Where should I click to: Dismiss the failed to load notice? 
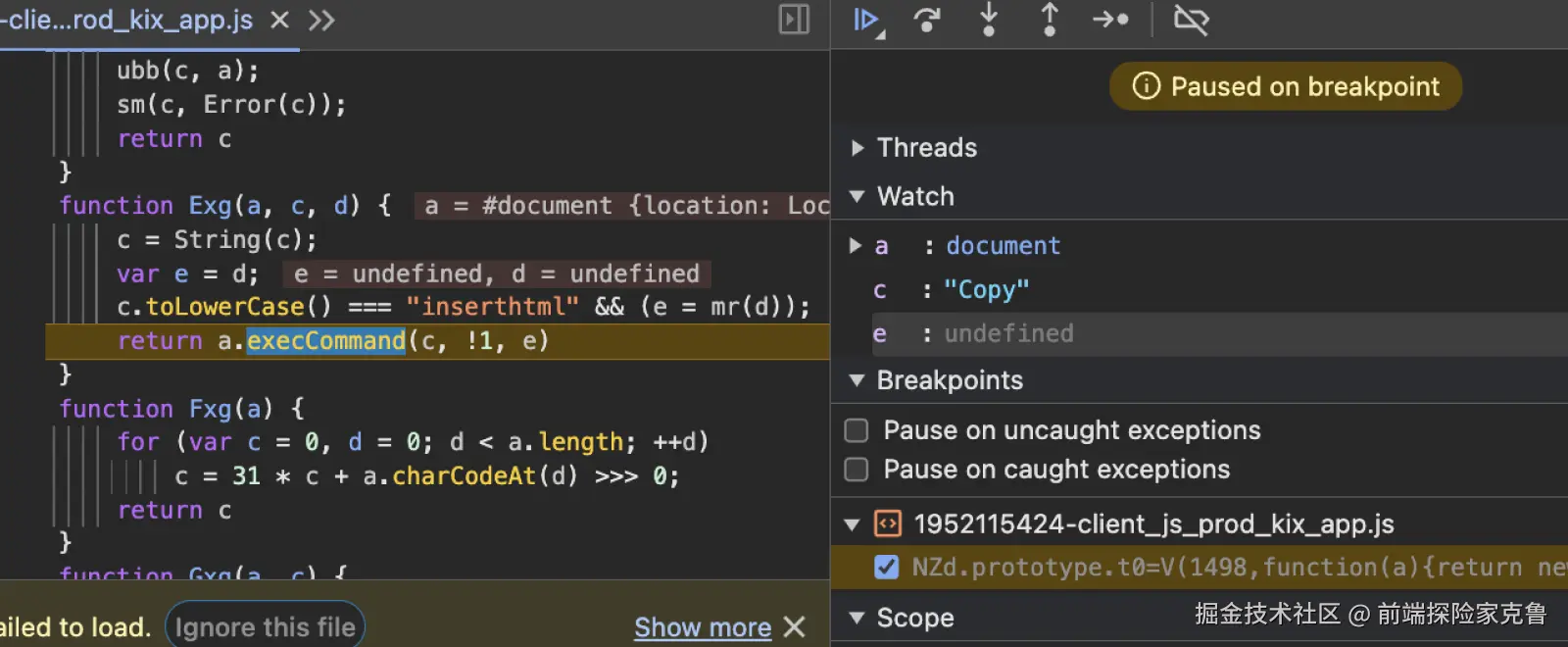[x=795, y=626]
